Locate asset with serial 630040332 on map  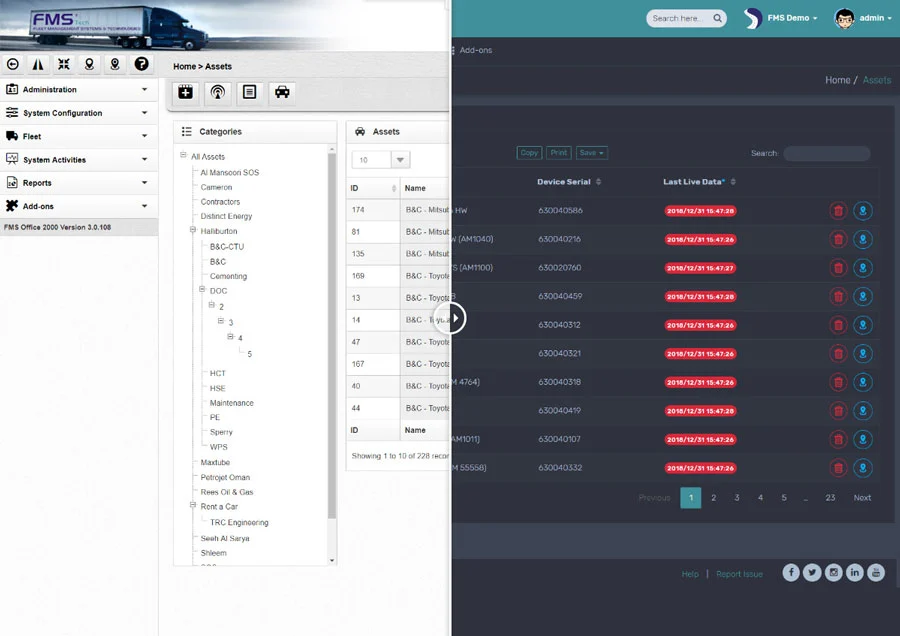click(863, 468)
